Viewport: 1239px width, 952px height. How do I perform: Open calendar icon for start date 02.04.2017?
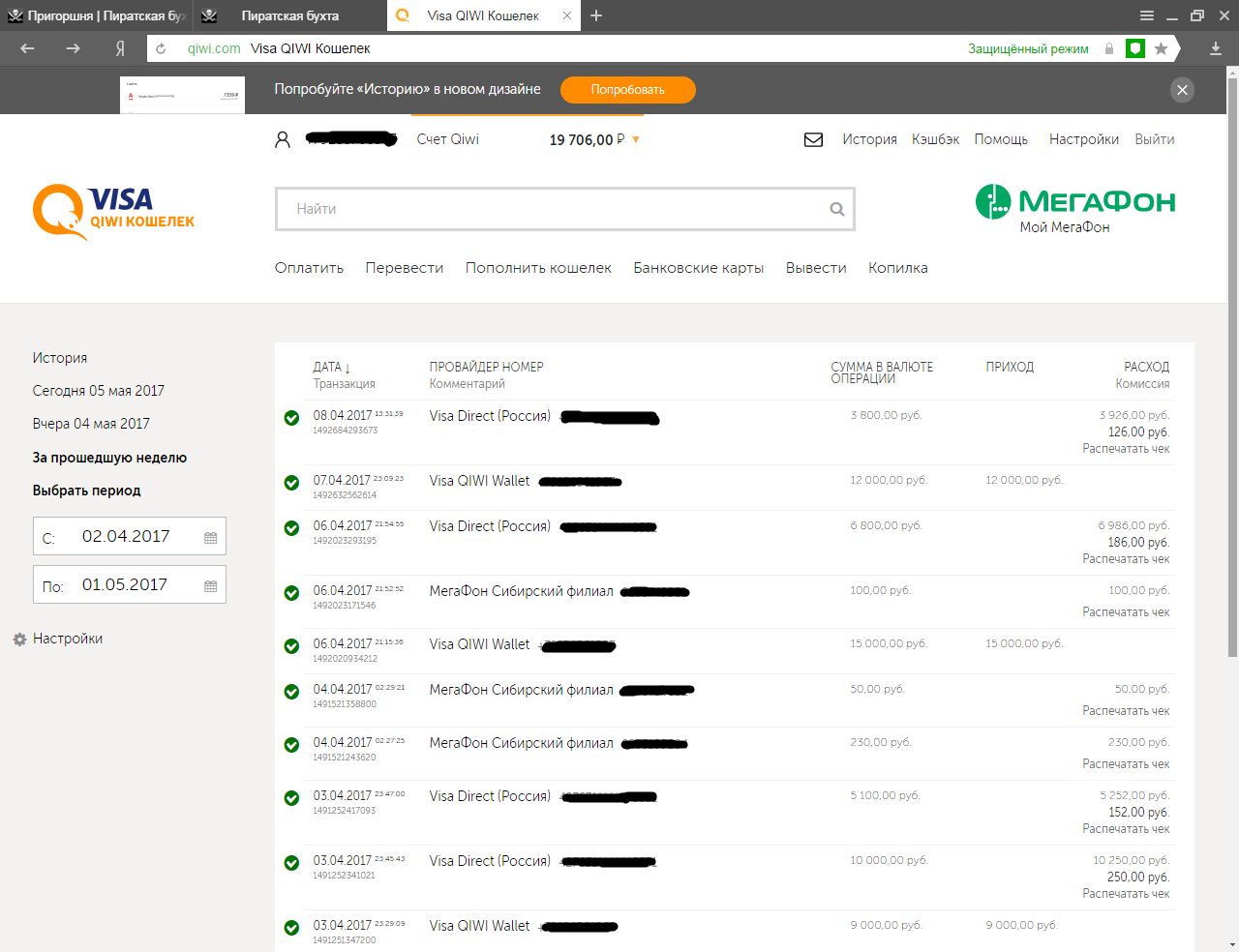coord(210,538)
